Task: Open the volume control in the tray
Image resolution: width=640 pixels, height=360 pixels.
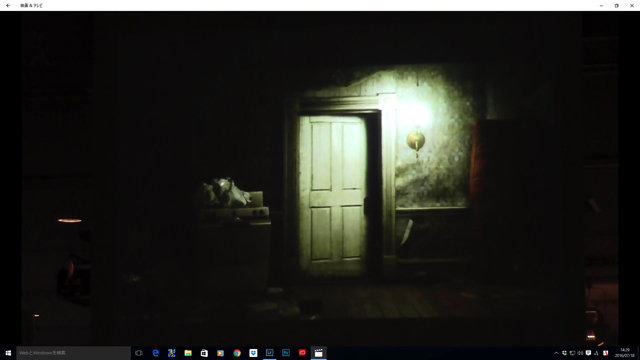Action: (580, 353)
